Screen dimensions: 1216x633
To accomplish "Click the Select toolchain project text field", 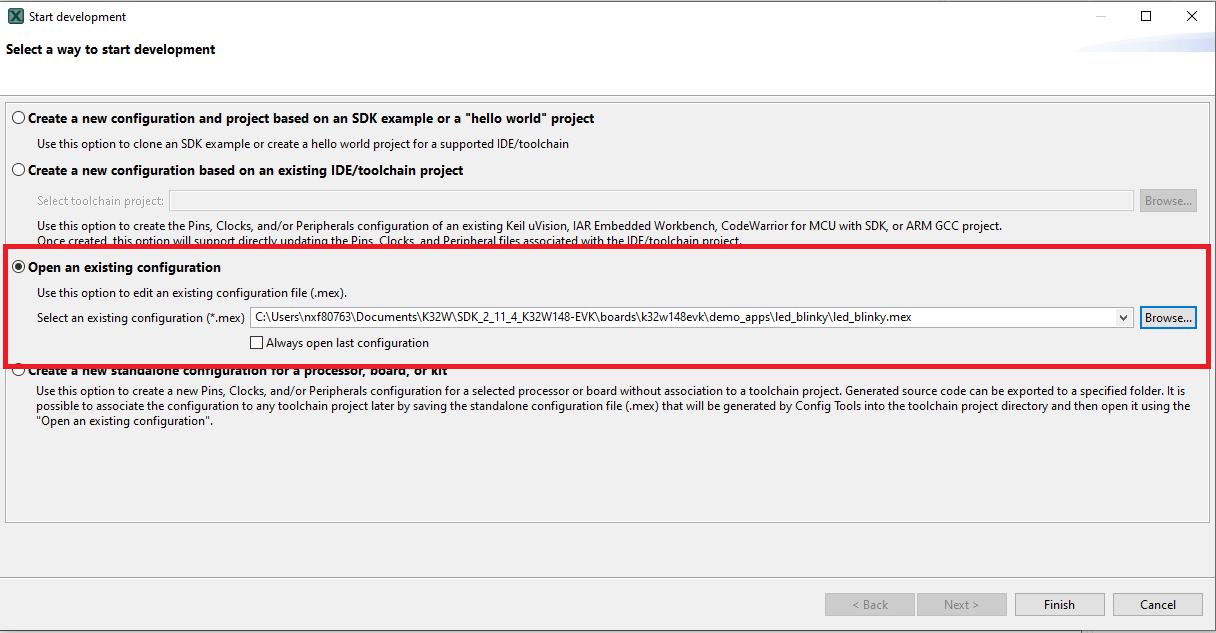I will tap(650, 201).
